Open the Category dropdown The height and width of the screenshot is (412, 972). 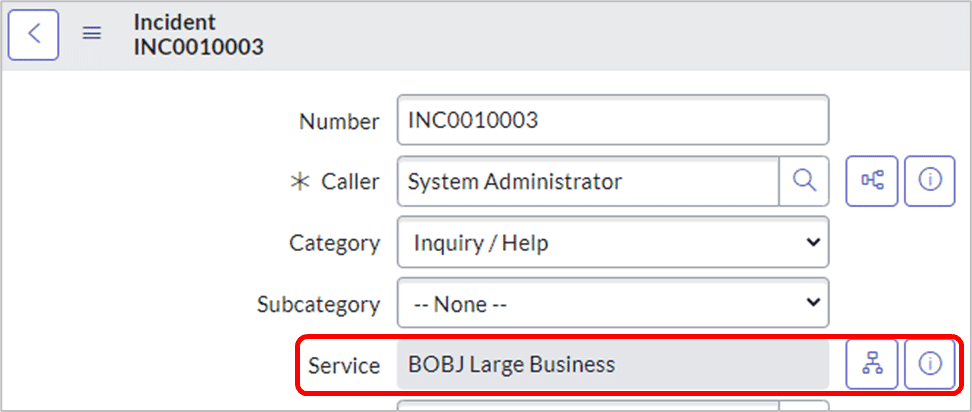pyautogui.click(x=613, y=242)
